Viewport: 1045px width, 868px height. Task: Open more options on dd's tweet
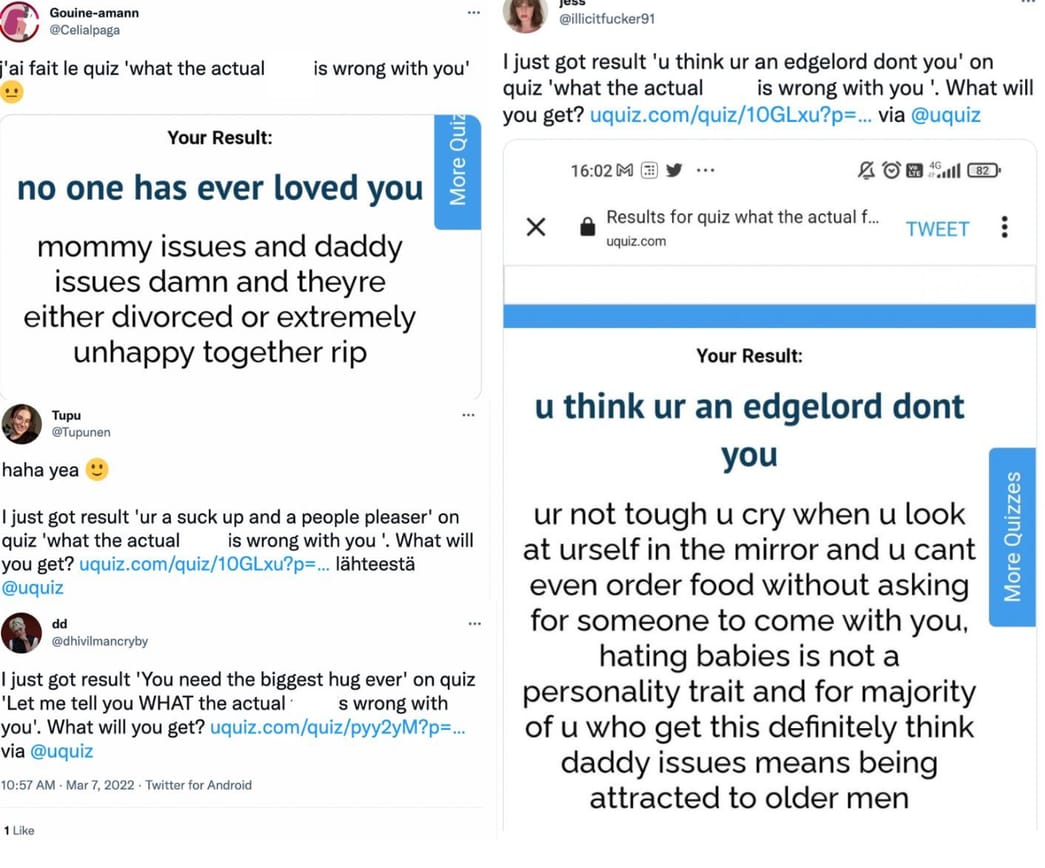(474, 622)
